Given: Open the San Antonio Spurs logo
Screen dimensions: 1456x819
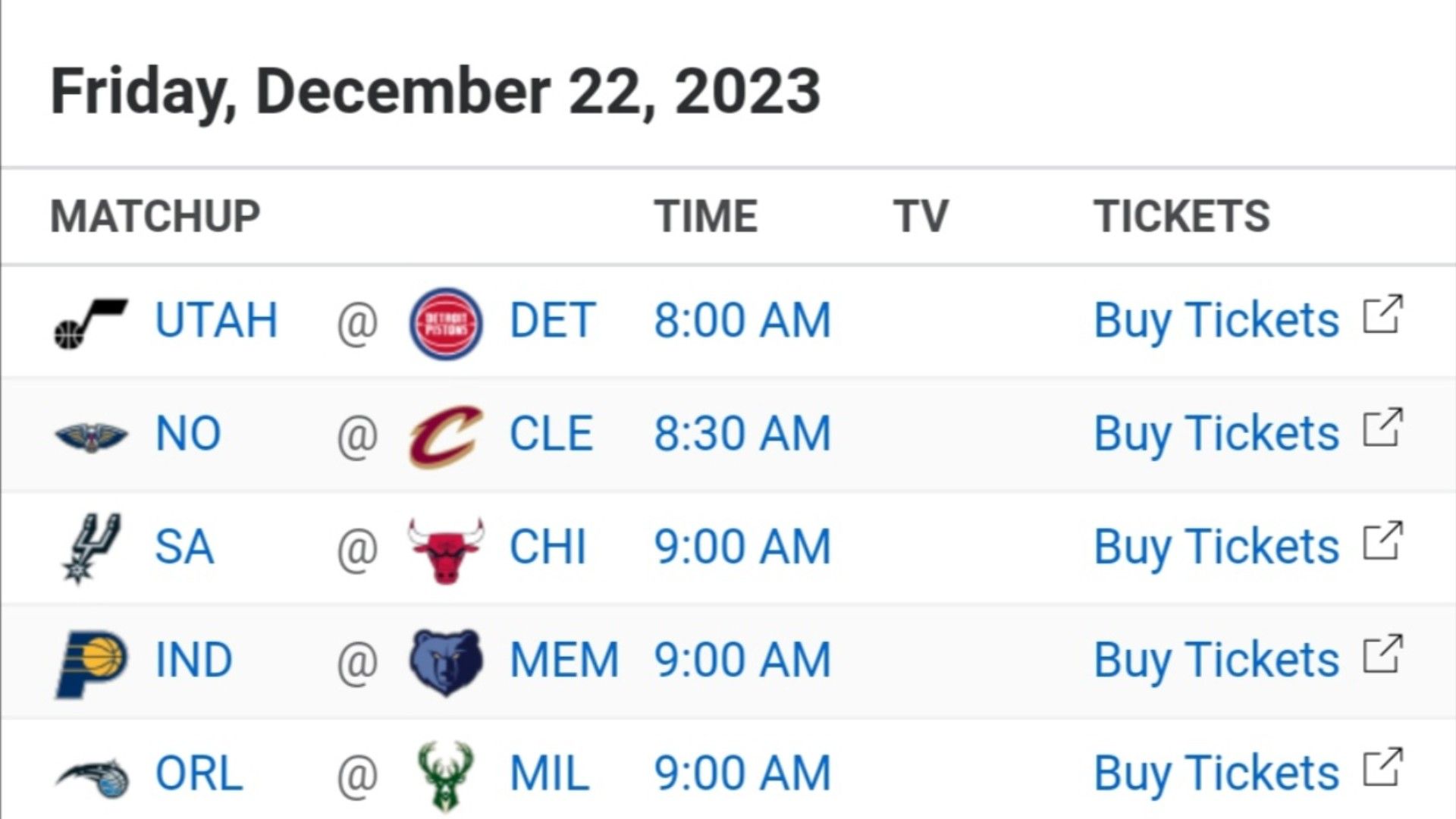Looking at the screenshot, I should (x=91, y=548).
